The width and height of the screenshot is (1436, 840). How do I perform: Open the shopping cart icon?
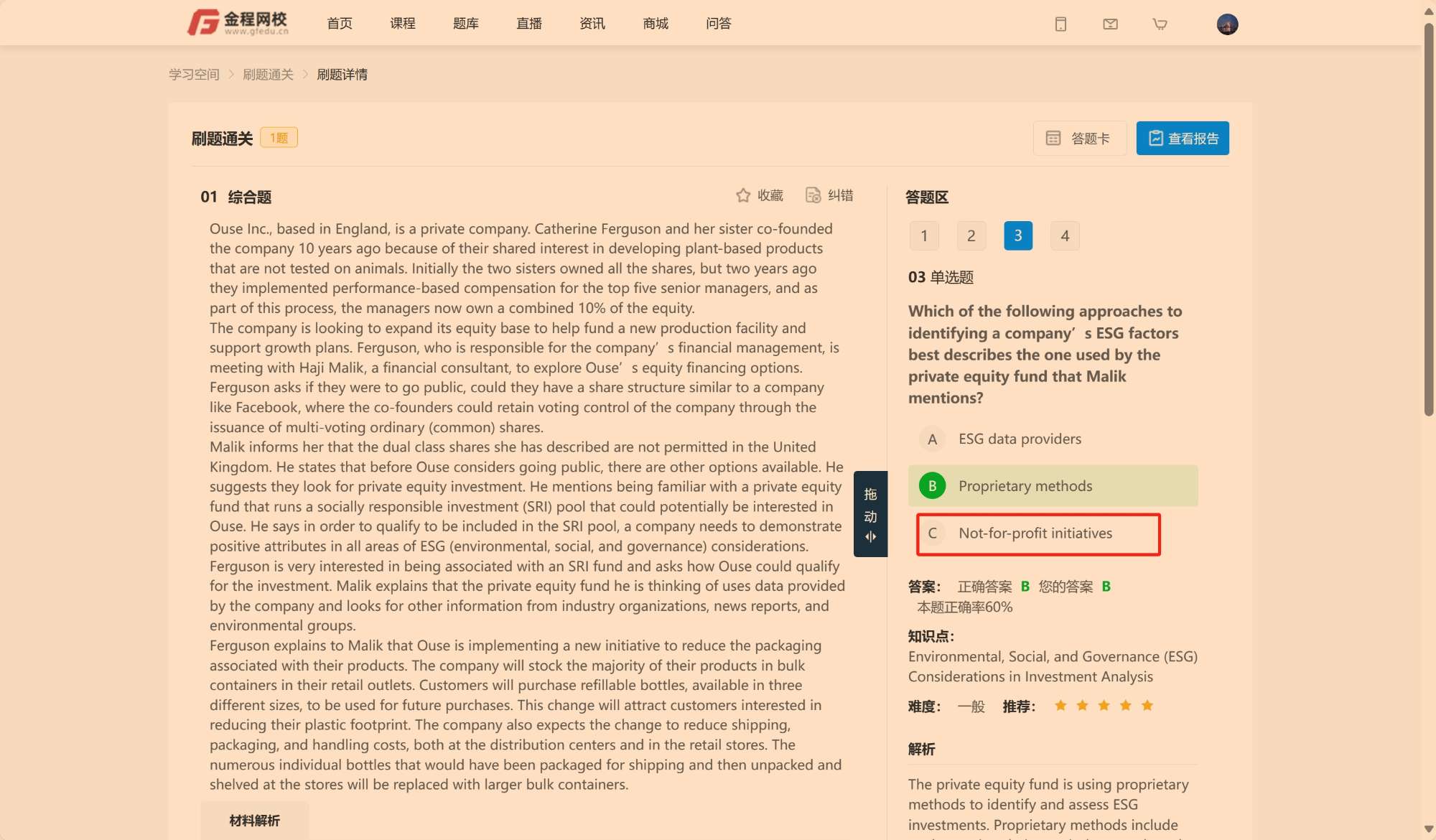1160,24
